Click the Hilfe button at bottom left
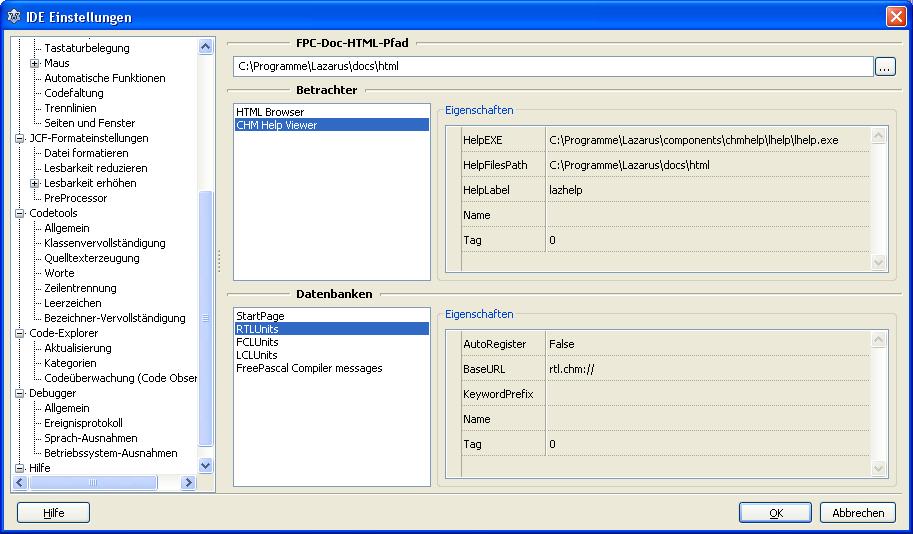The height and width of the screenshot is (534, 913). tap(54, 513)
